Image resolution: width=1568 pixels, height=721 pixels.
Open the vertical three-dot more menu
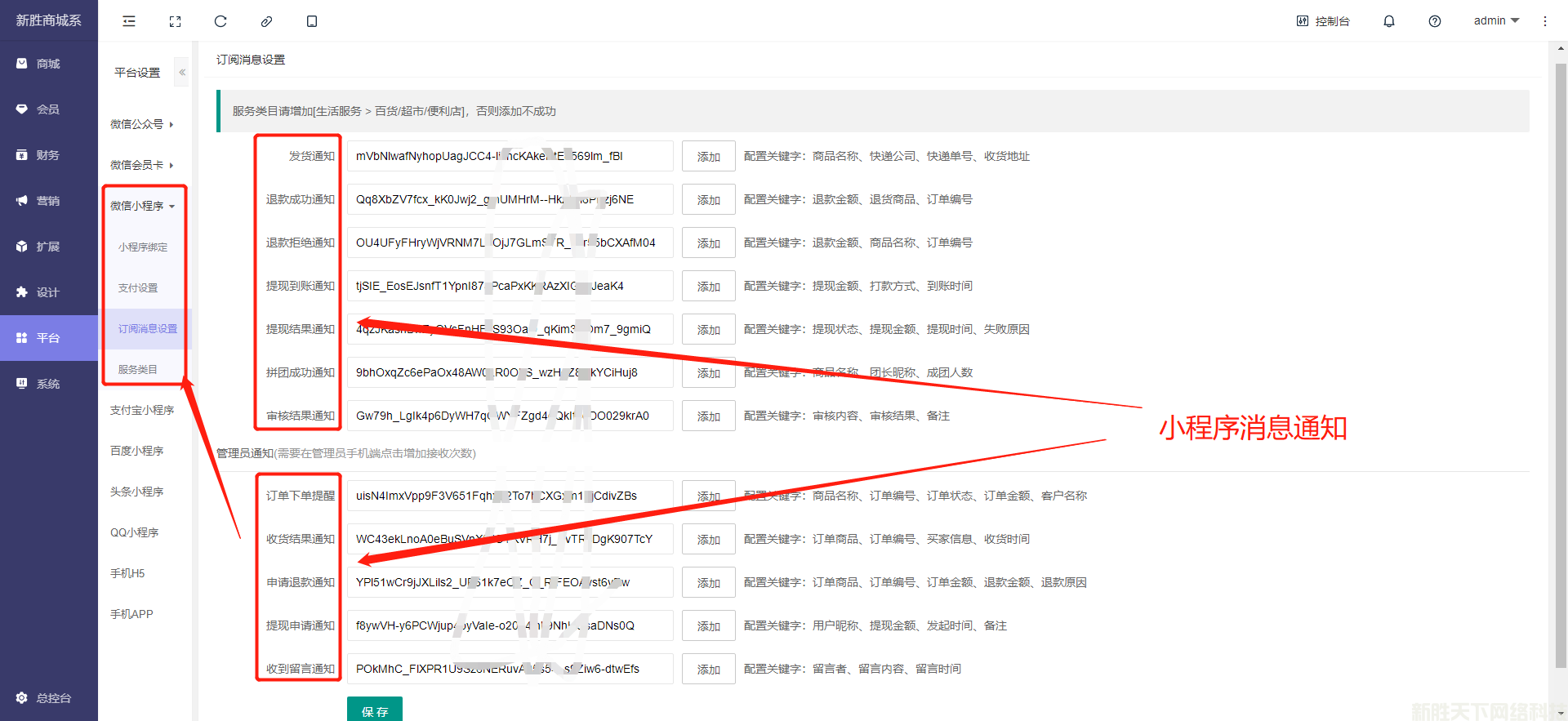tap(1544, 21)
